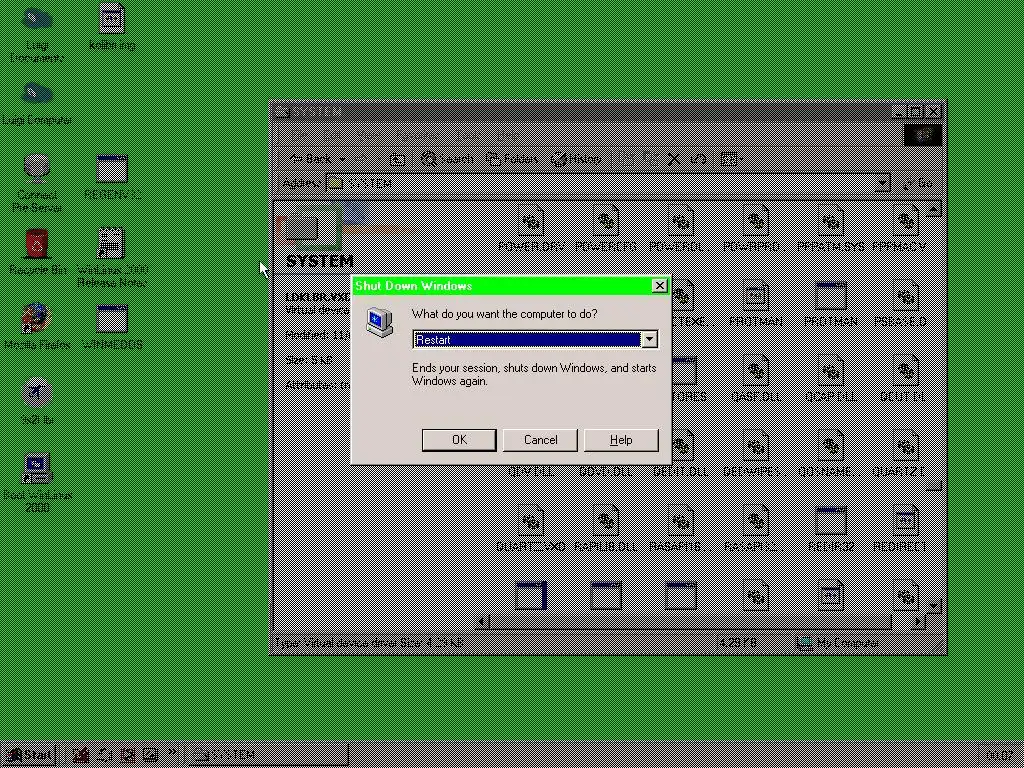Open the Start menu
This screenshot has height=768, width=1024.
click(x=29, y=755)
